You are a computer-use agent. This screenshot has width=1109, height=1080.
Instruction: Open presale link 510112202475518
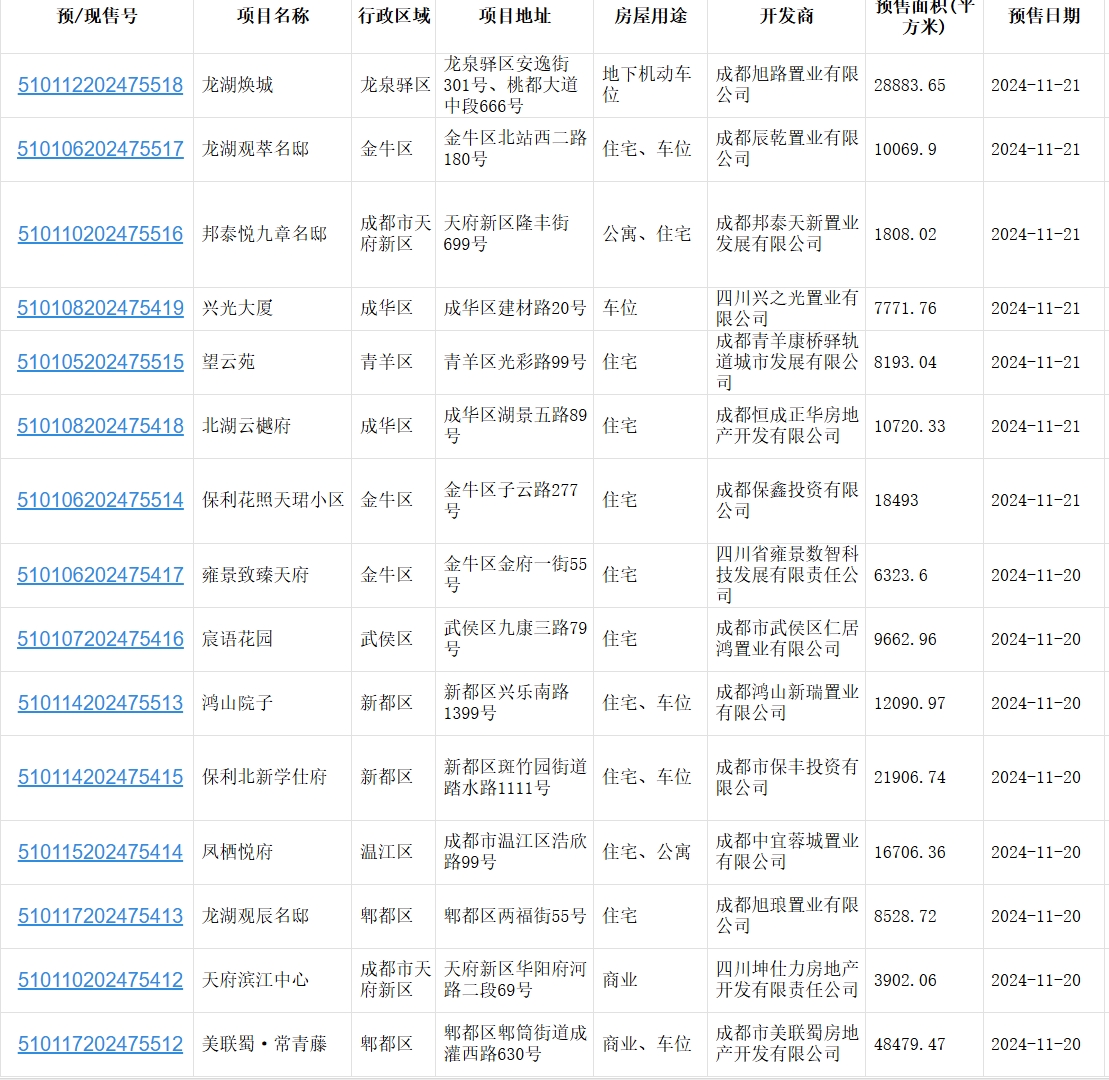coord(100,86)
